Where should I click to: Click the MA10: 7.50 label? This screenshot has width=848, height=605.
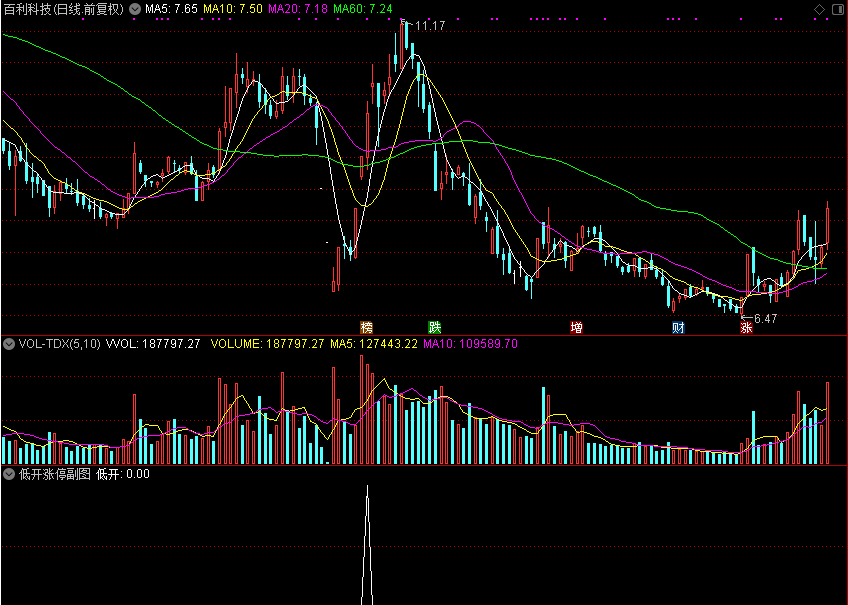[233, 9]
